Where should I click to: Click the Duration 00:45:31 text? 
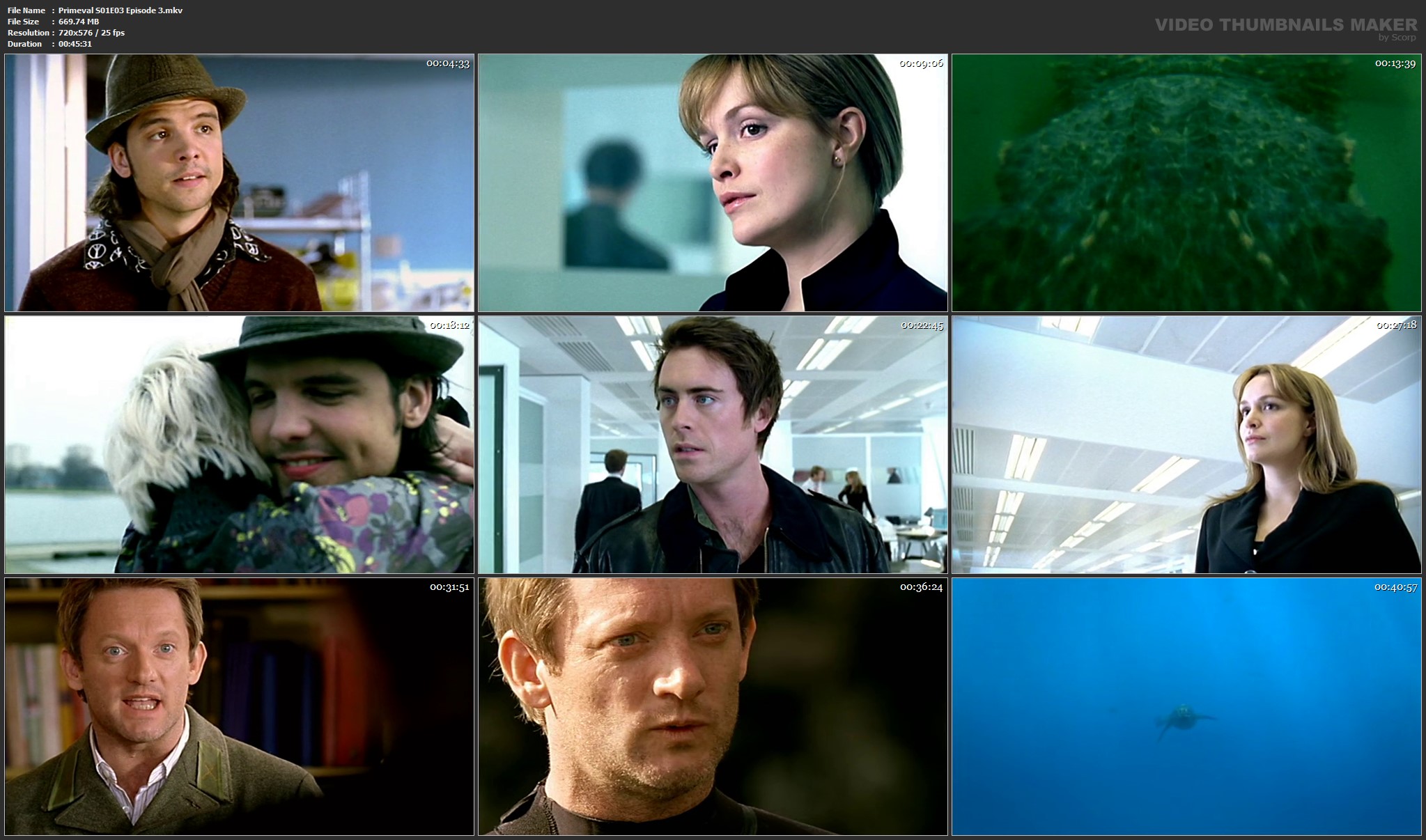tap(75, 44)
